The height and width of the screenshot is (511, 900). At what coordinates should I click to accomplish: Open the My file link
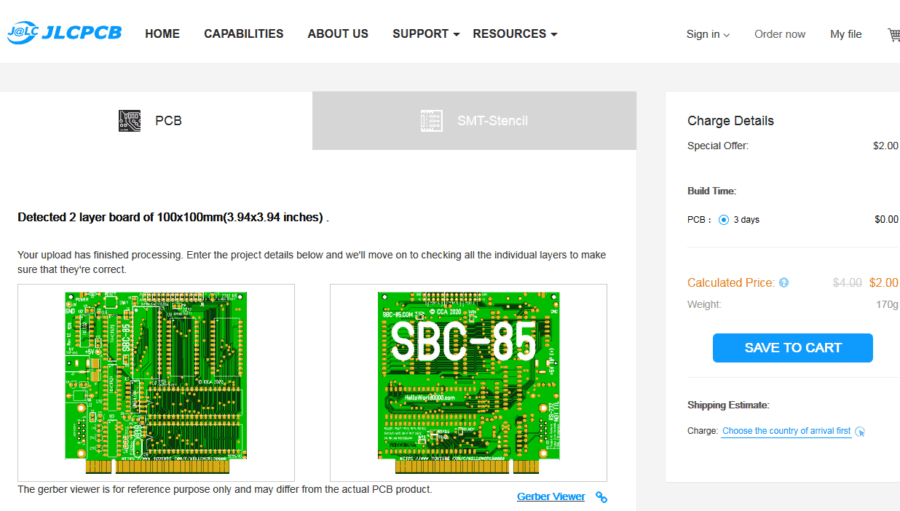(x=845, y=34)
